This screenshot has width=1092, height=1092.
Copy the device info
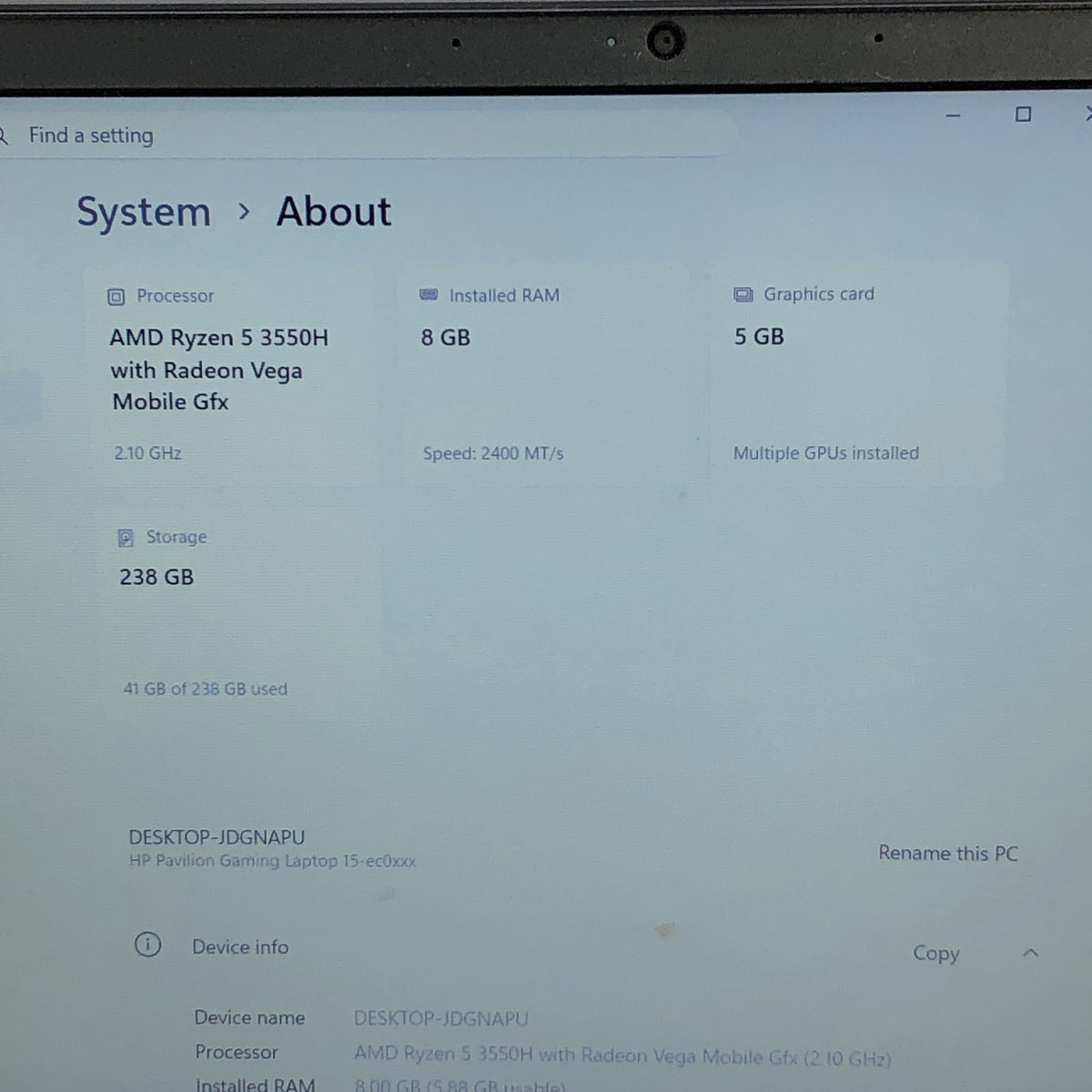936,953
